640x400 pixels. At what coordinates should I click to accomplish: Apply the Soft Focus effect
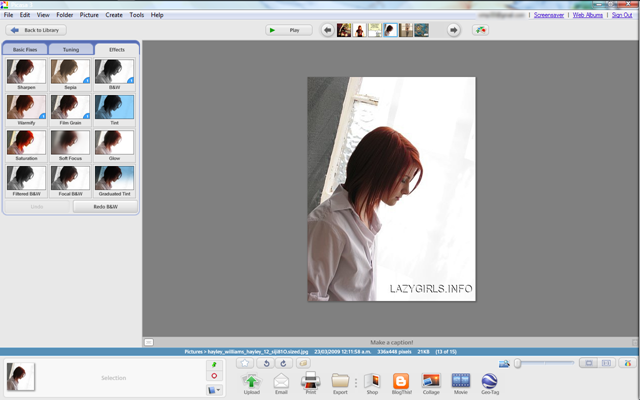pos(70,143)
